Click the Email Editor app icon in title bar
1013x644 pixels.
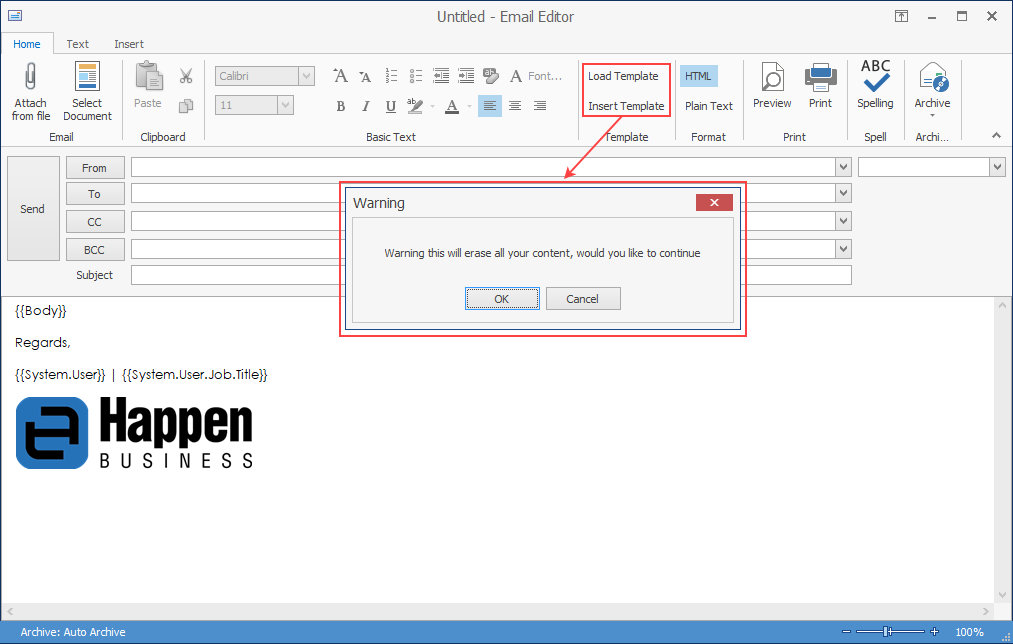click(x=16, y=16)
